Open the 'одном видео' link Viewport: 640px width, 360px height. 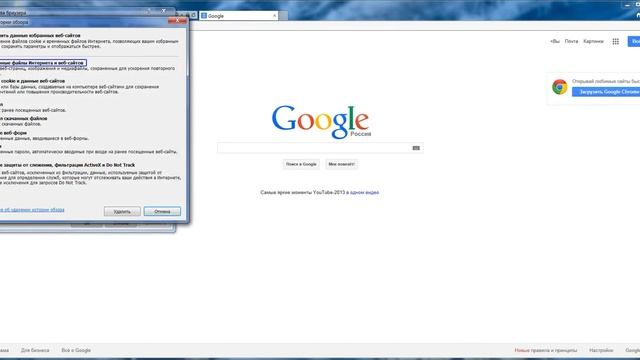pyautogui.click(x=364, y=192)
